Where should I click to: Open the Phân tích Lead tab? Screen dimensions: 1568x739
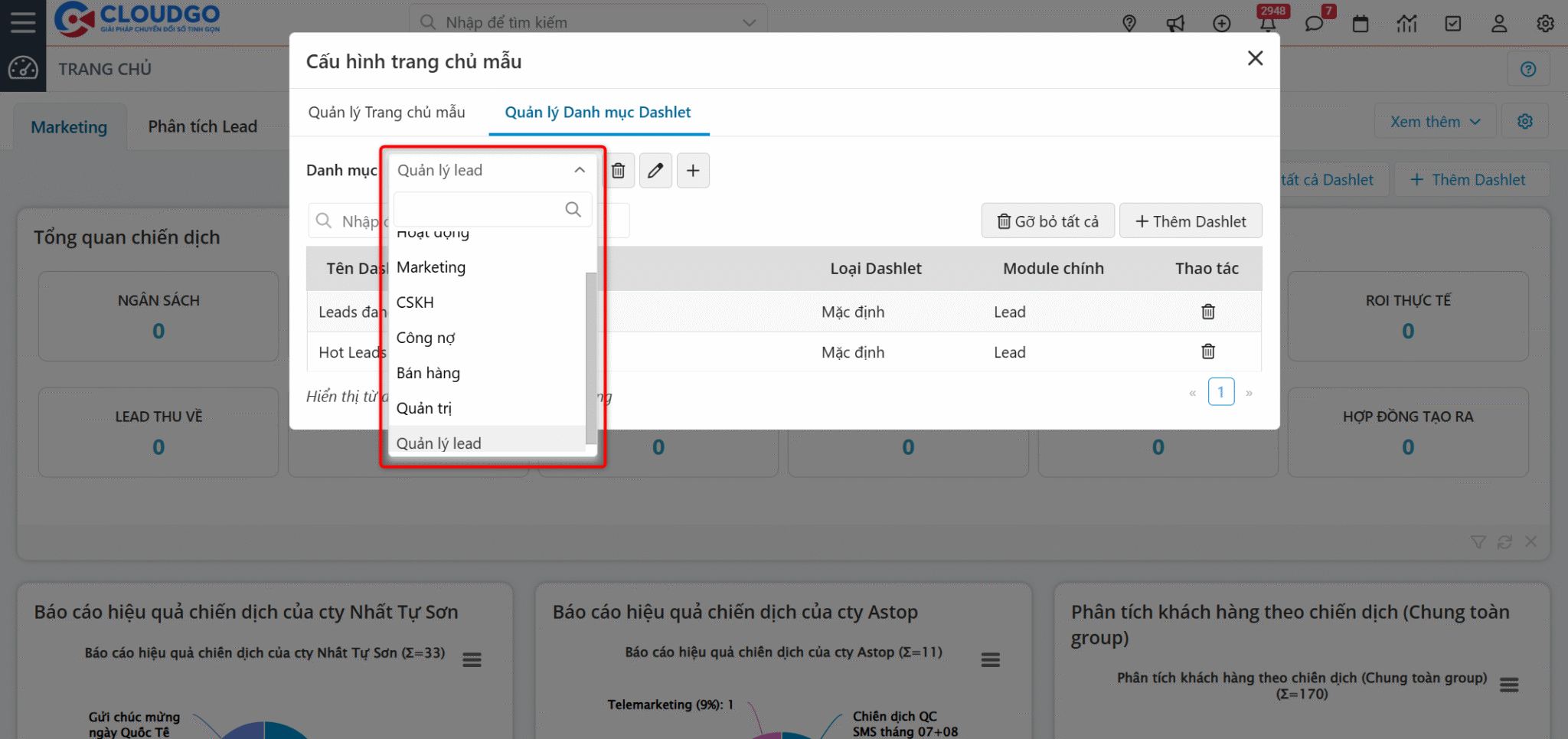coord(203,127)
